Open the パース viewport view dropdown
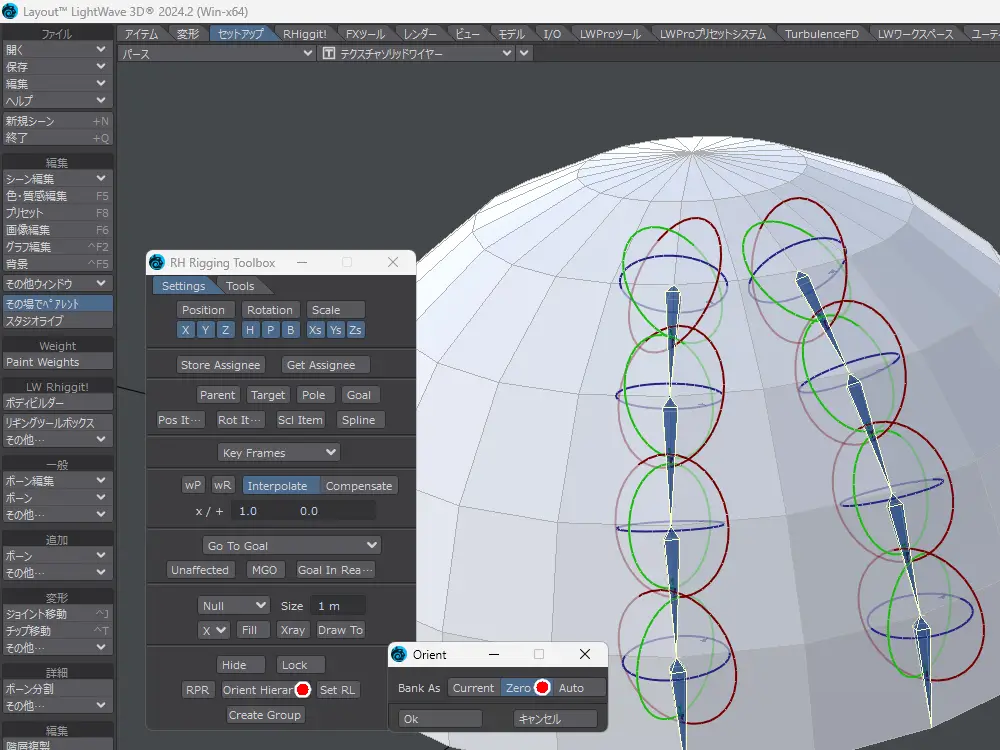The height and width of the screenshot is (750, 1000). pyautogui.click(x=216, y=54)
